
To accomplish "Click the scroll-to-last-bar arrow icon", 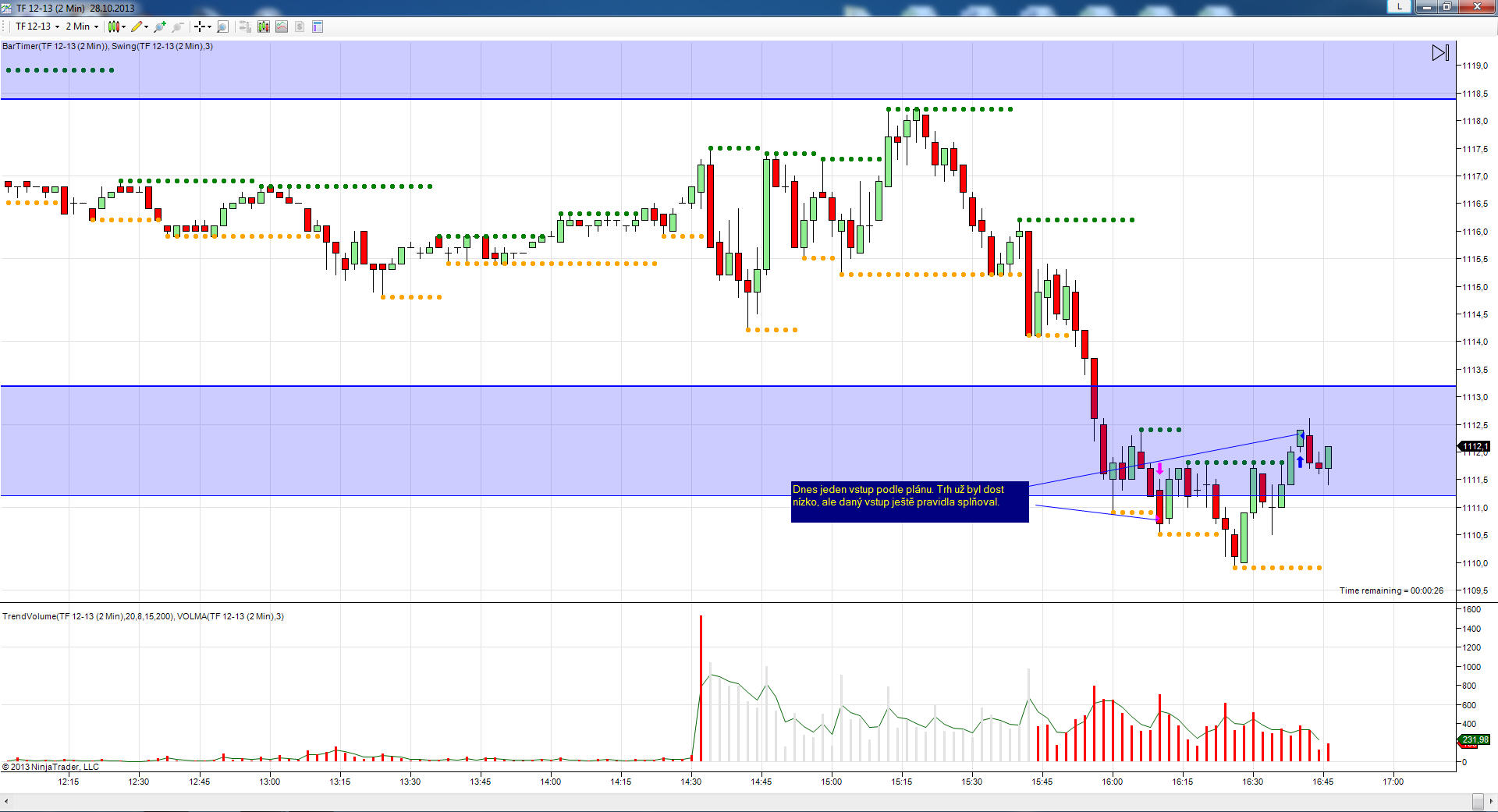I will click(1440, 53).
